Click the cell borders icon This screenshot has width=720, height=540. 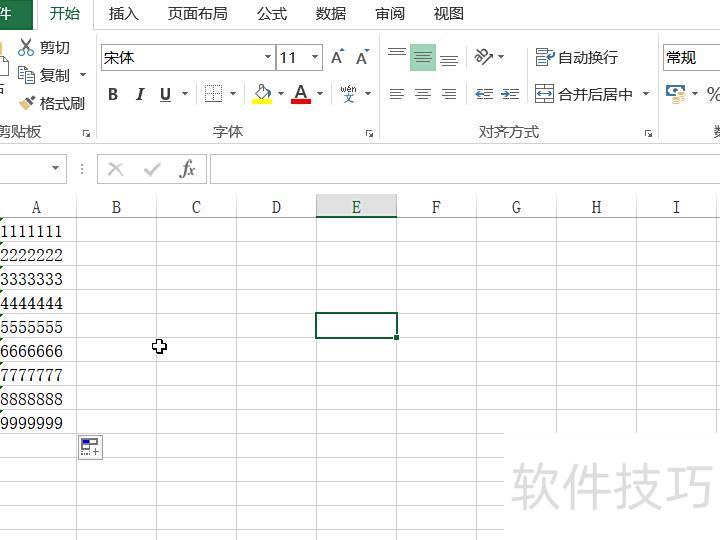pos(213,94)
